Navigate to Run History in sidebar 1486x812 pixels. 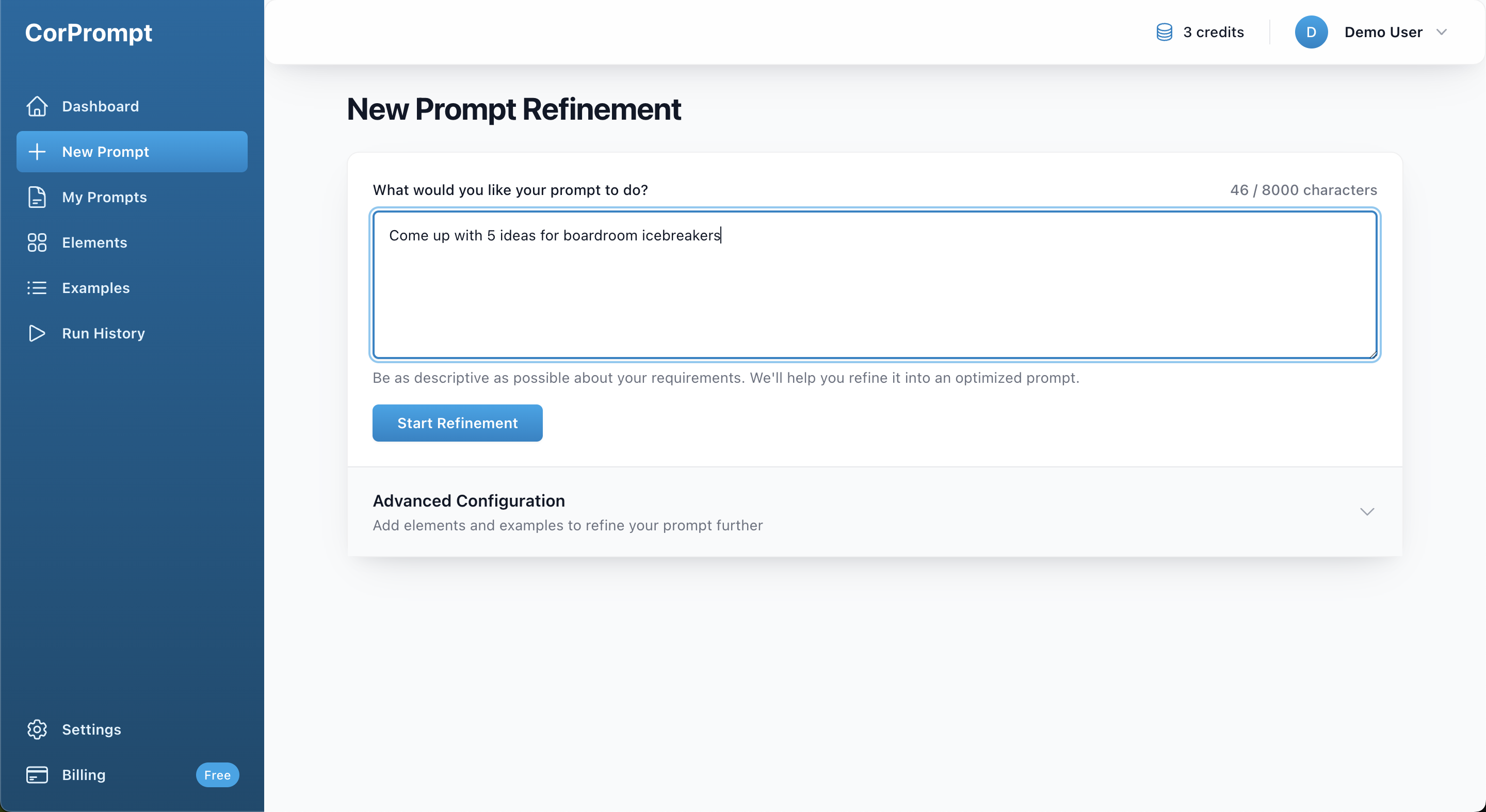[x=103, y=333]
